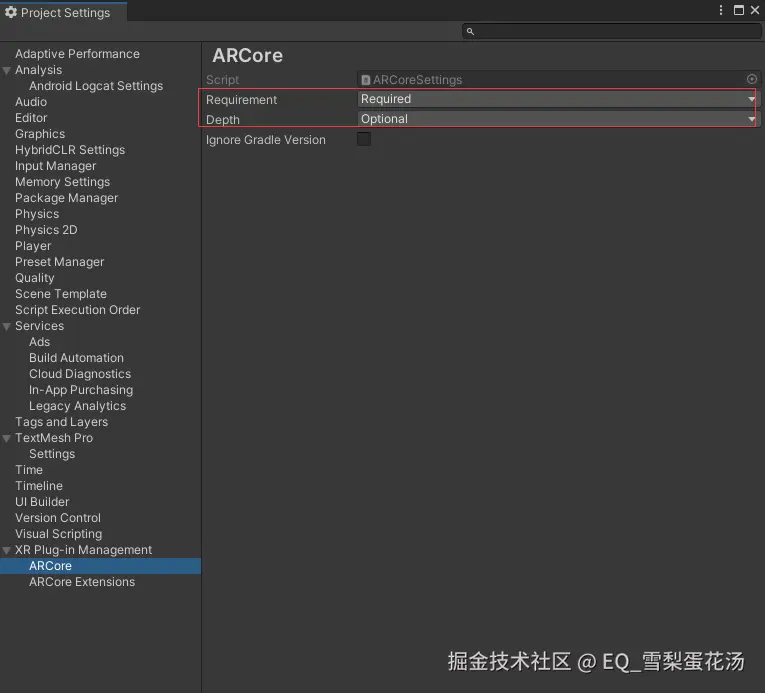Select Preset Manager

(x=59, y=262)
